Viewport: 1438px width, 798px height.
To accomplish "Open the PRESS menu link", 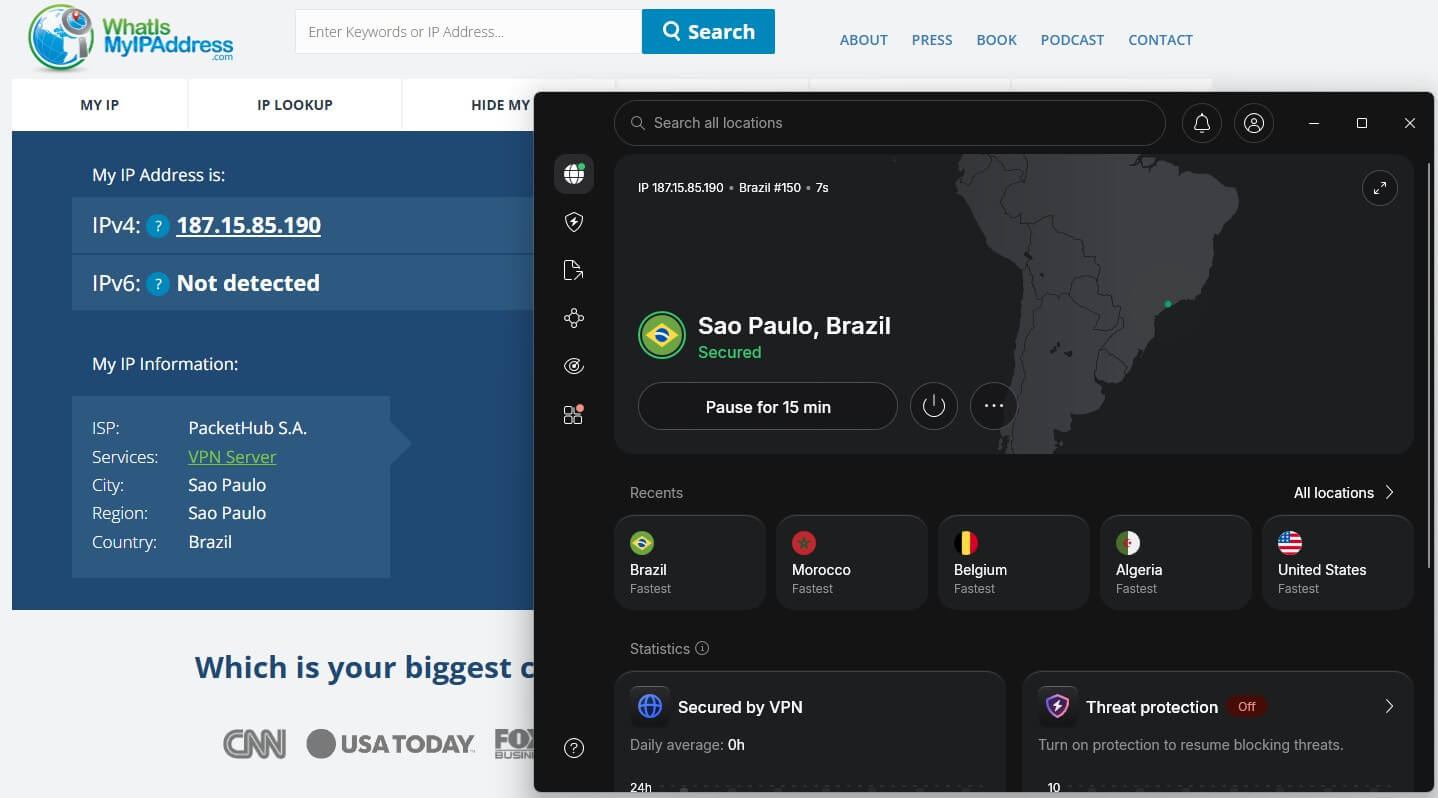I will click(932, 40).
